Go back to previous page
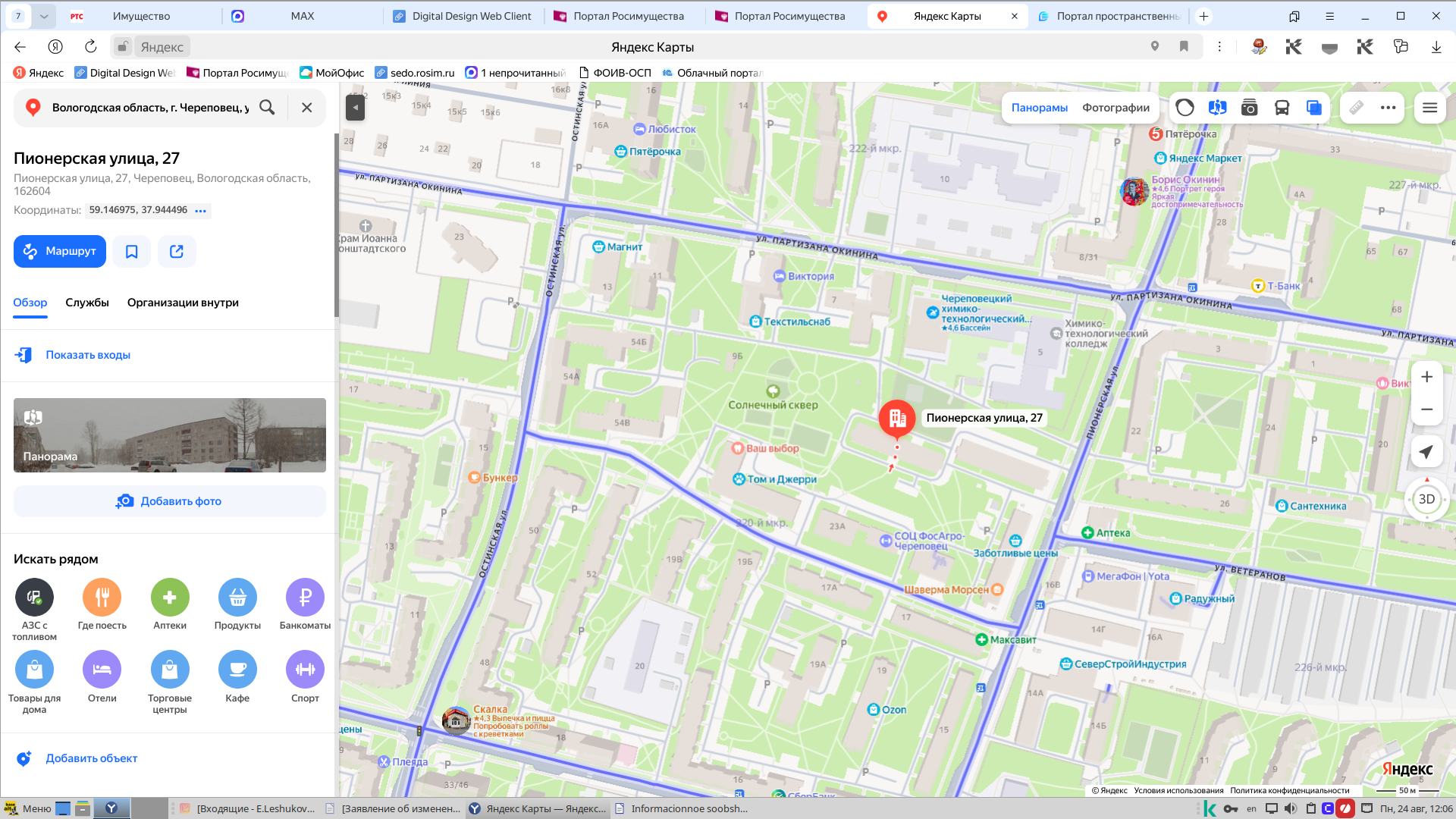This screenshot has height=819, width=1456. pos(20,47)
